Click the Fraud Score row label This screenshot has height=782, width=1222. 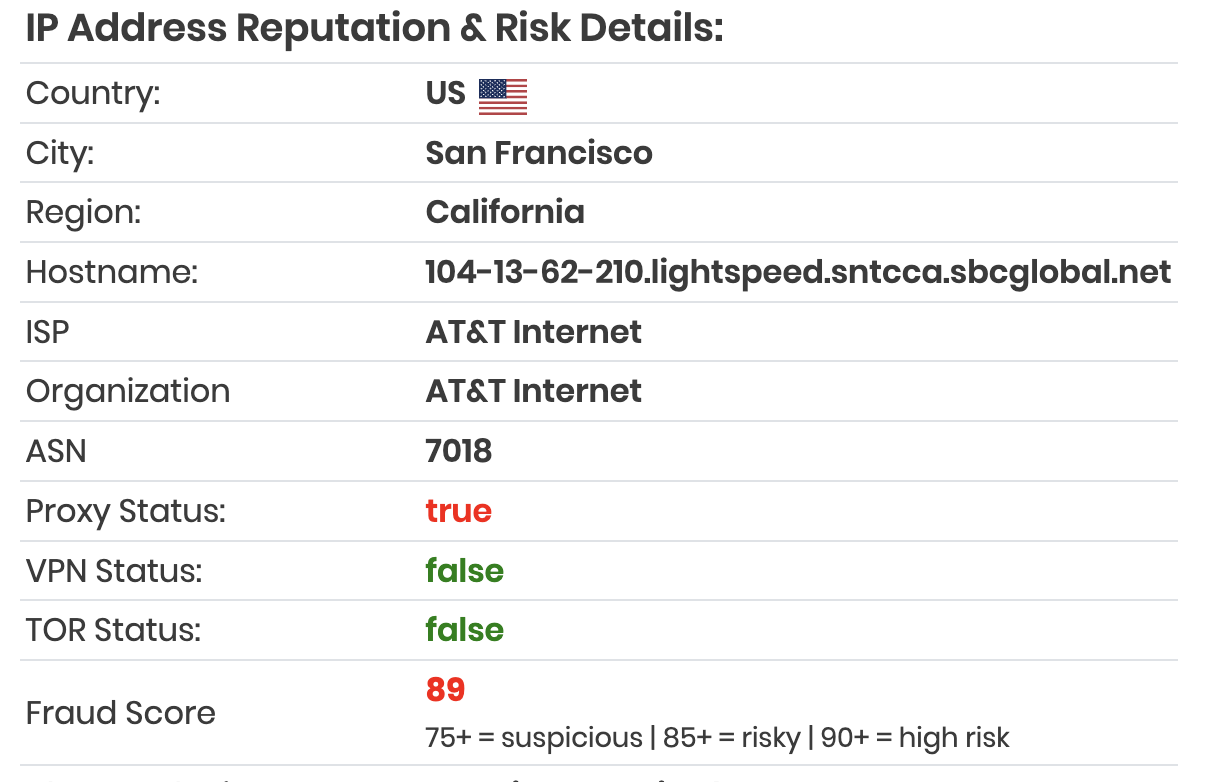[121, 713]
